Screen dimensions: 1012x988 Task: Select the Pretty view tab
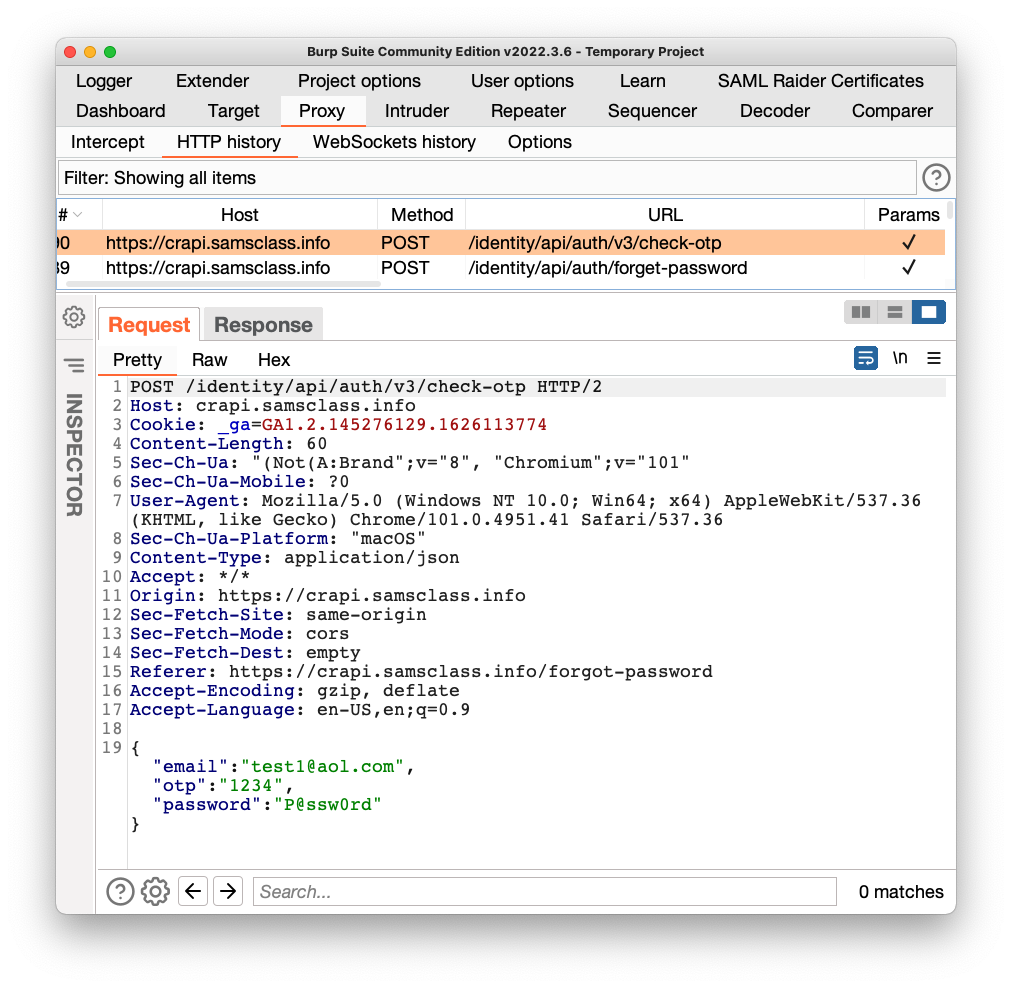tap(137, 359)
